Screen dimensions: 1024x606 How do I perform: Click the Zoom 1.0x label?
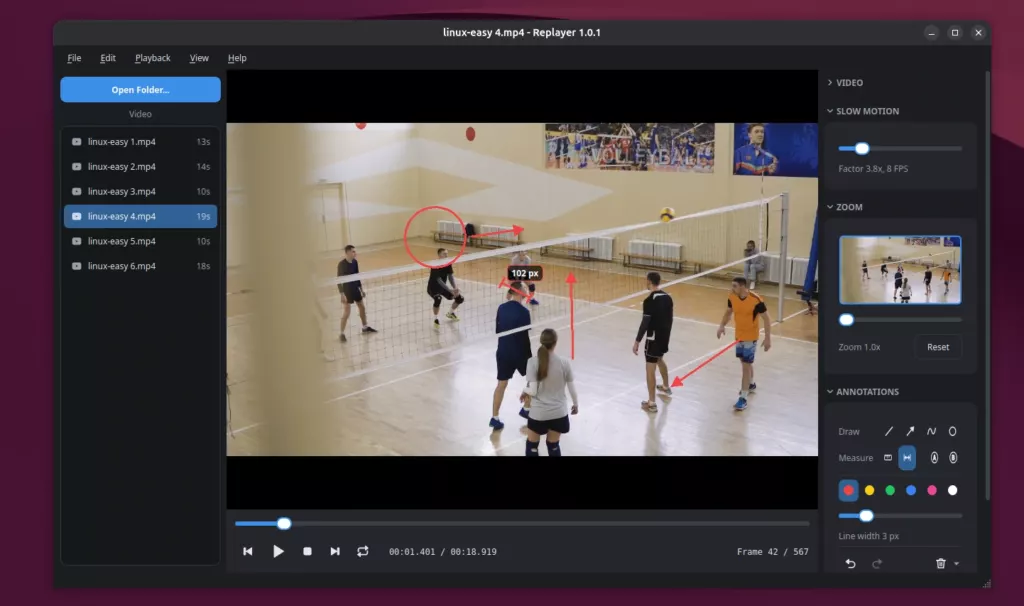[859, 347]
